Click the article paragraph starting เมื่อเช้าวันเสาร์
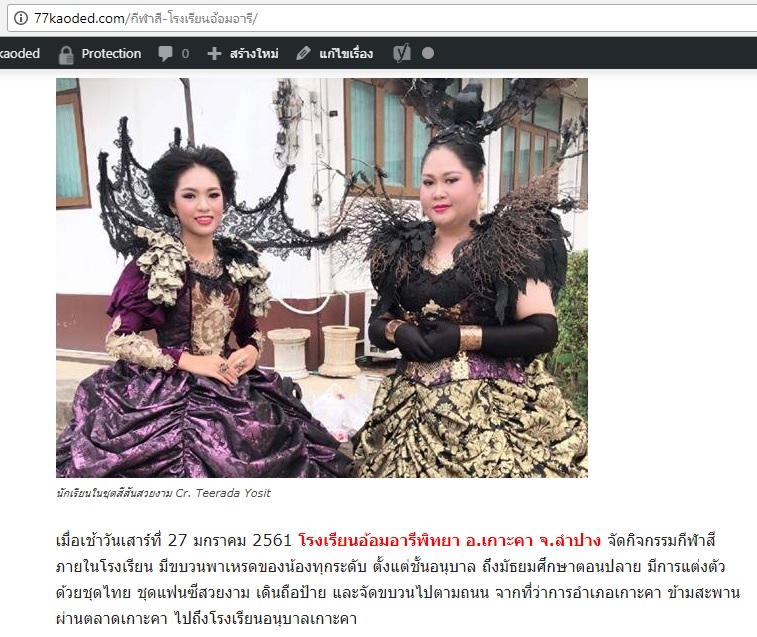 (398, 579)
